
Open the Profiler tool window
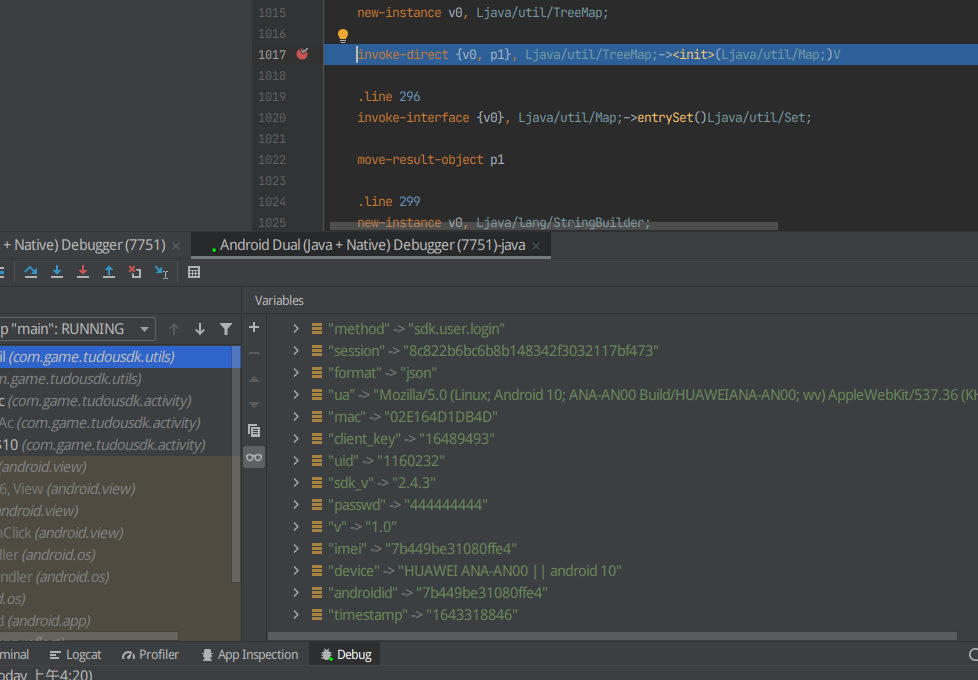pyautogui.click(x=150, y=654)
